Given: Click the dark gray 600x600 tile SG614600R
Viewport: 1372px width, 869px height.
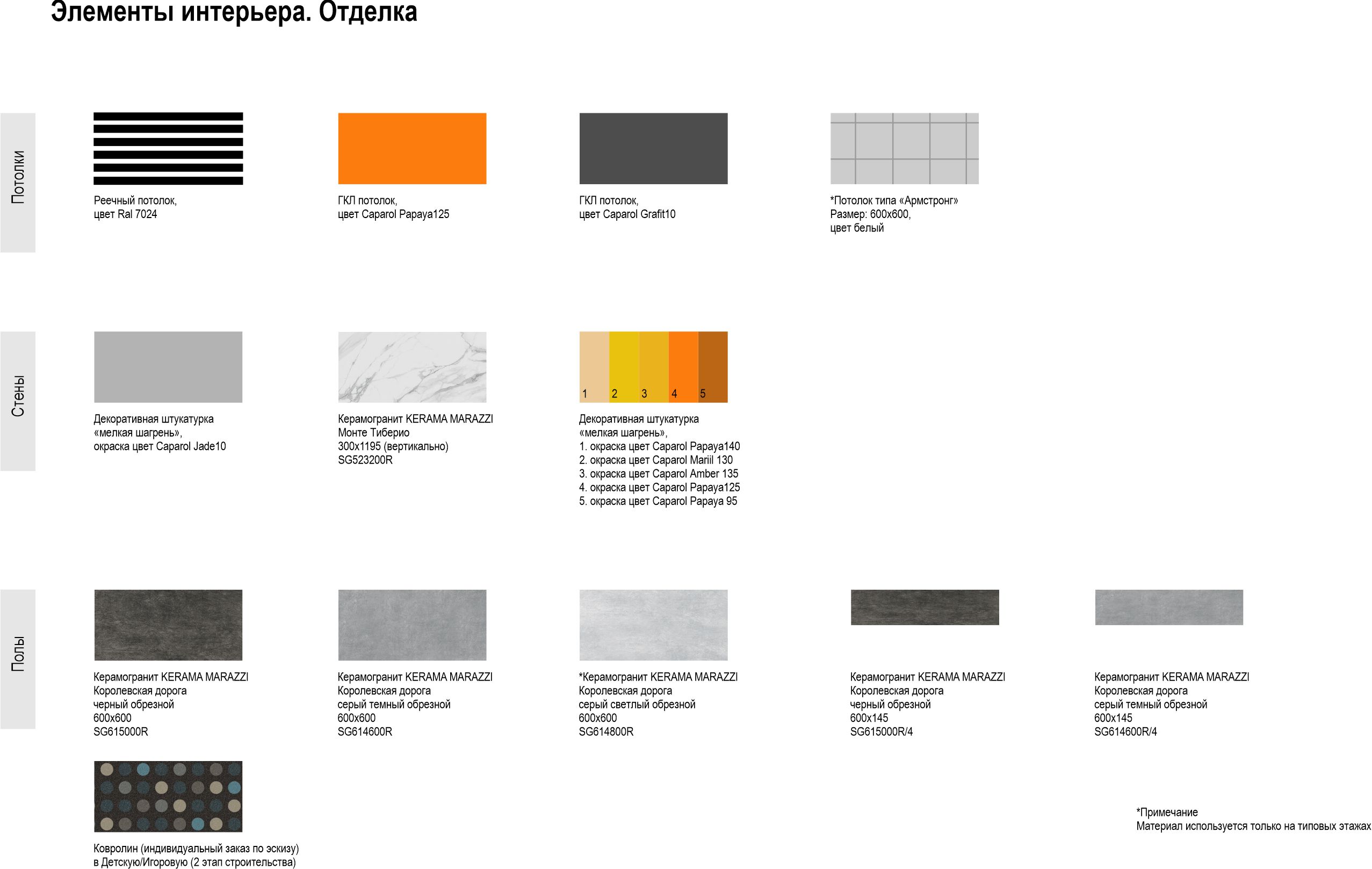Looking at the screenshot, I should [x=412, y=625].
